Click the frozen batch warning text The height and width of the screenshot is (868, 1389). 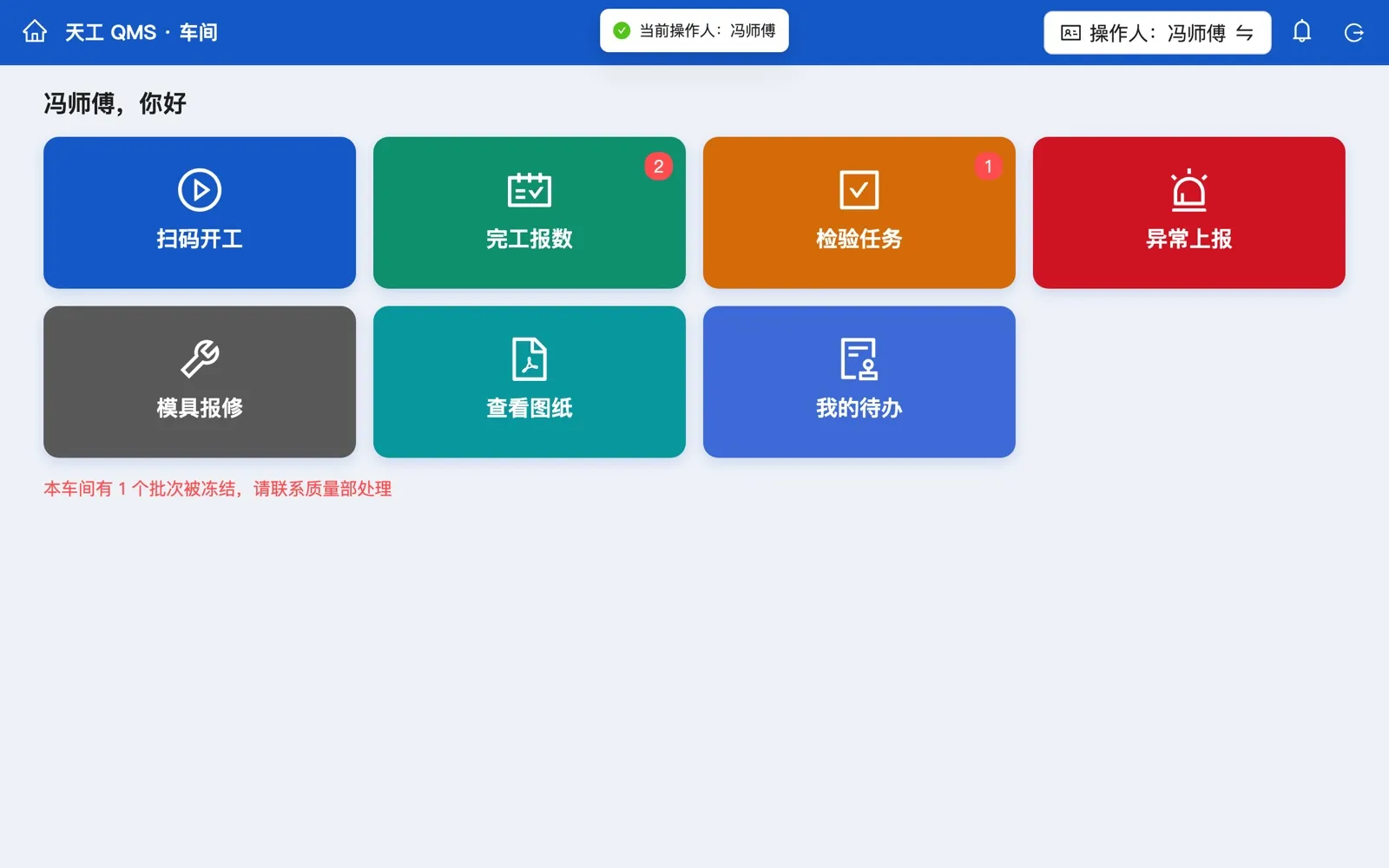[x=218, y=489]
